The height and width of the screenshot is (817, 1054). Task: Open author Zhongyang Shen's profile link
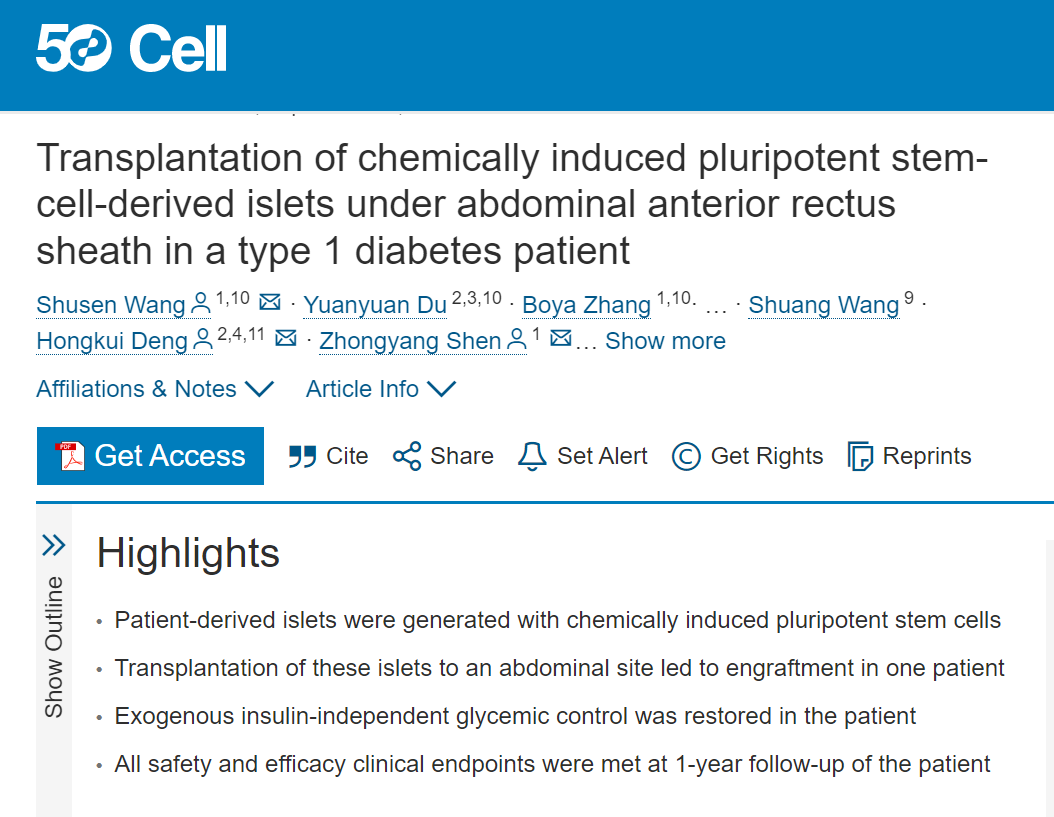click(410, 341)
